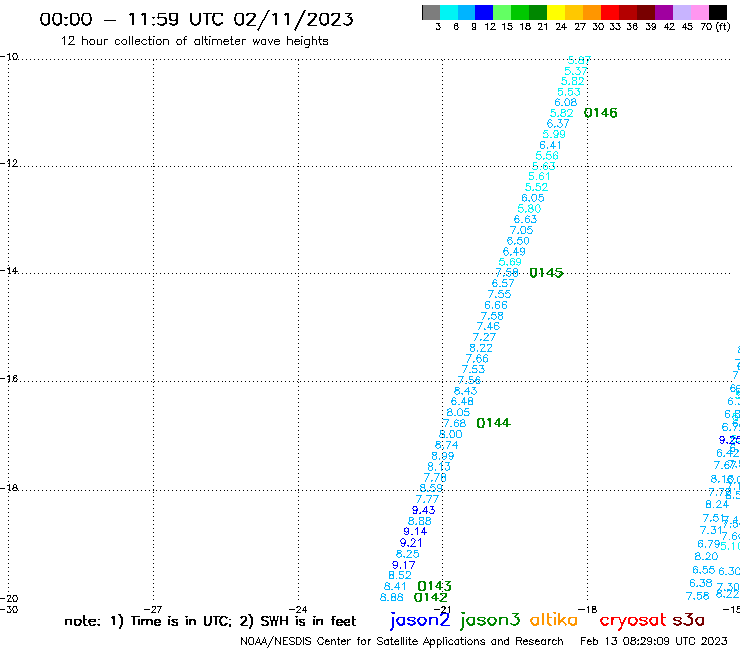Click the 8.24 value in the right track
This screenshot has height=650, width=740.
coord(717,505)
